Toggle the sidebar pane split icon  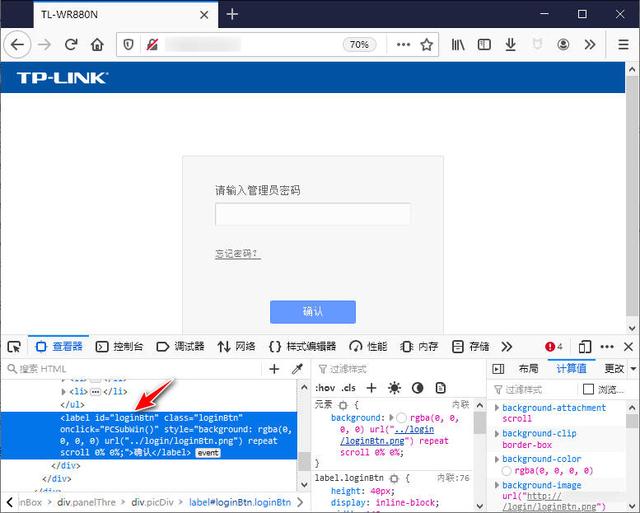pos(498,369)
